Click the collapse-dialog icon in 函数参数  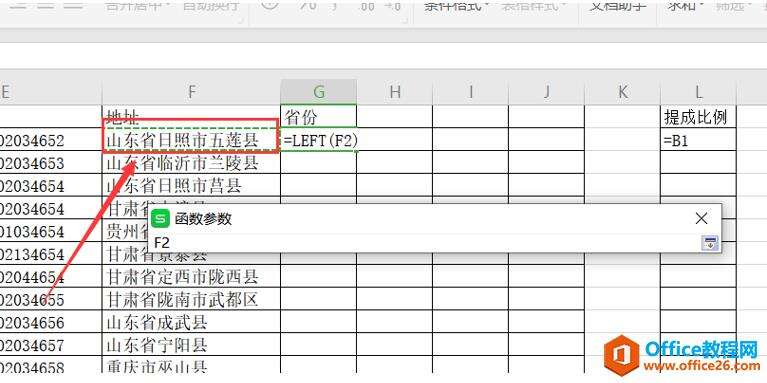[x=710, y=242]
